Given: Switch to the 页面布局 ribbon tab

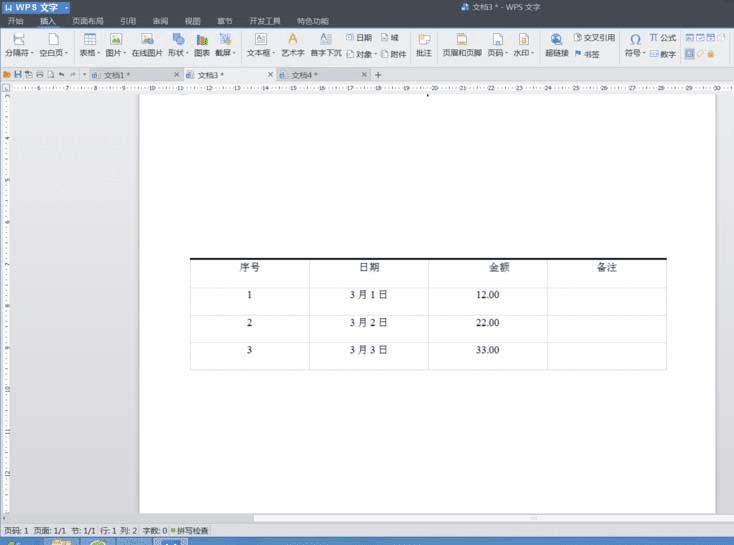Looking at the screenshot, I should (88, 21).
